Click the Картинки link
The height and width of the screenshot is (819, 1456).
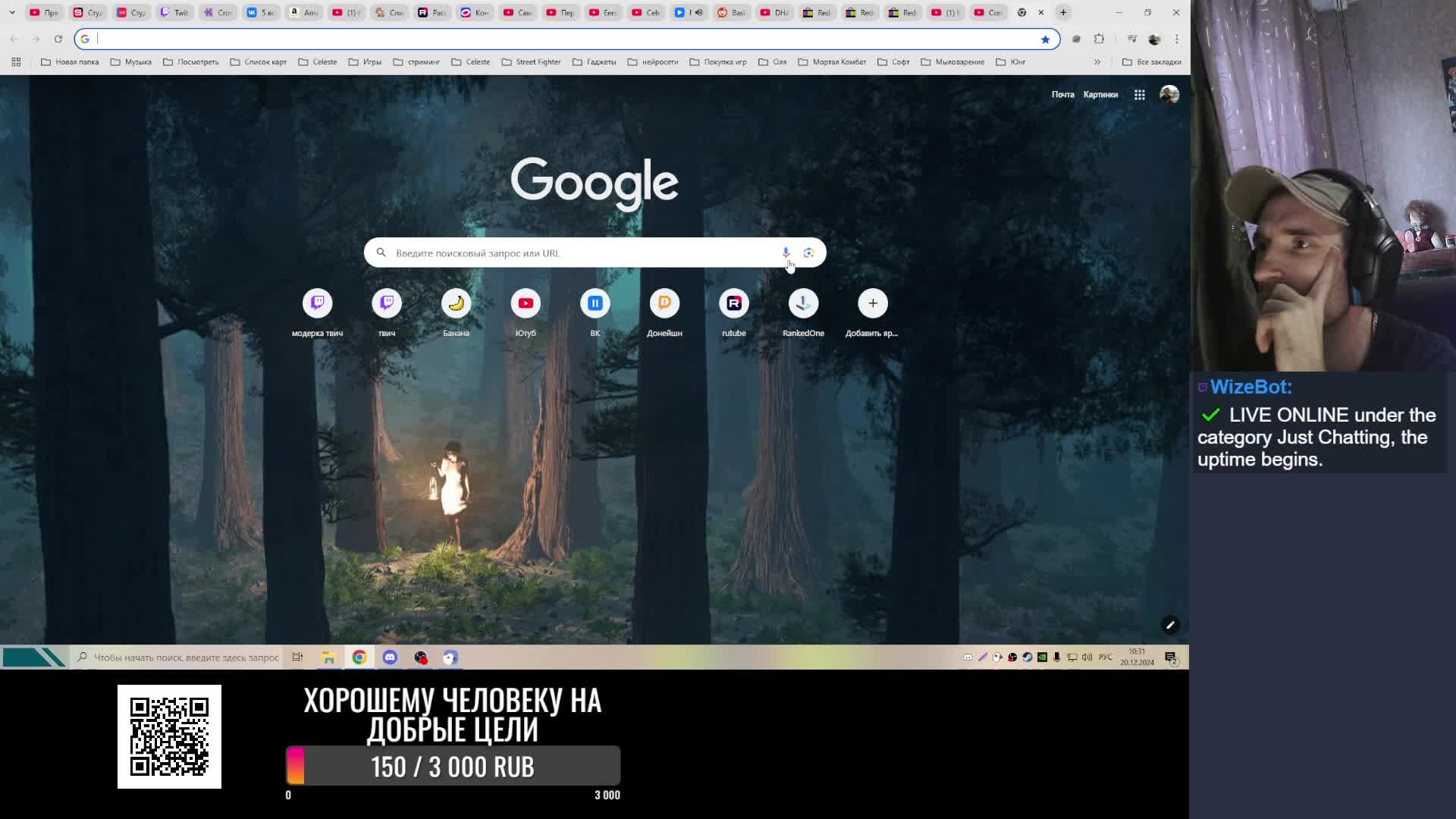point(1100,95)
